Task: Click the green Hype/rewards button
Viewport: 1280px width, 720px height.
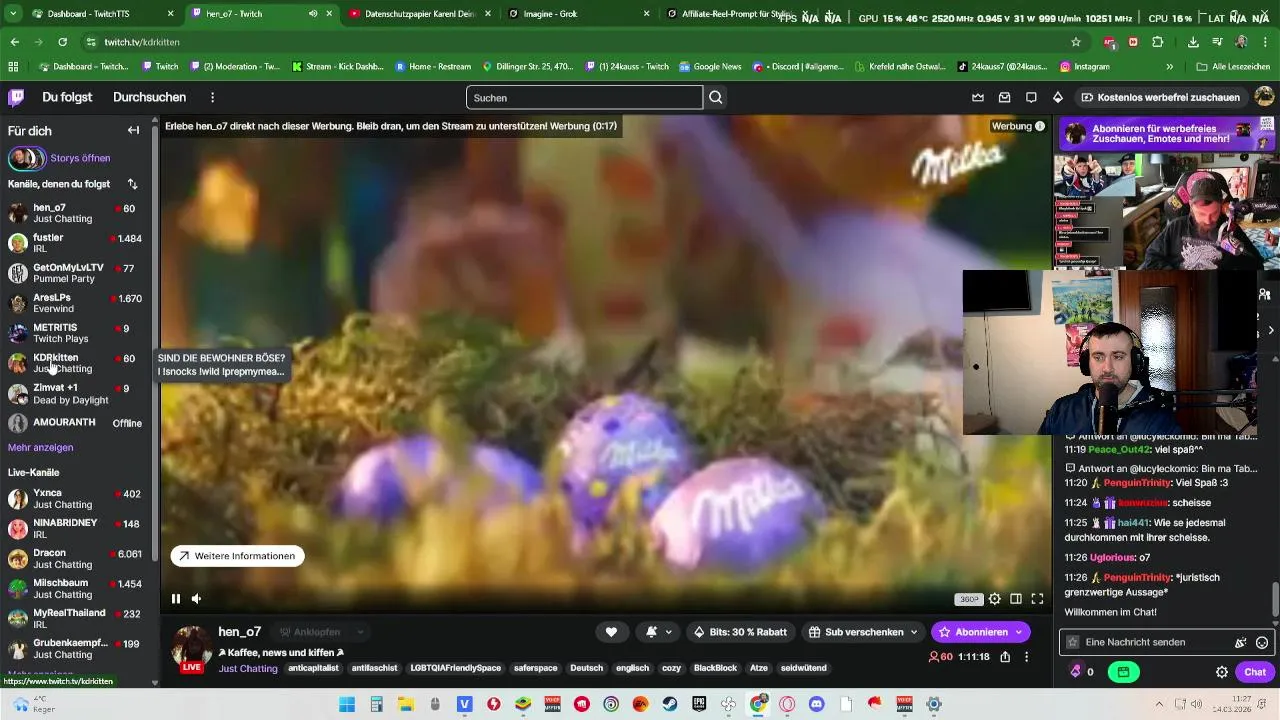Action: 1124,672
